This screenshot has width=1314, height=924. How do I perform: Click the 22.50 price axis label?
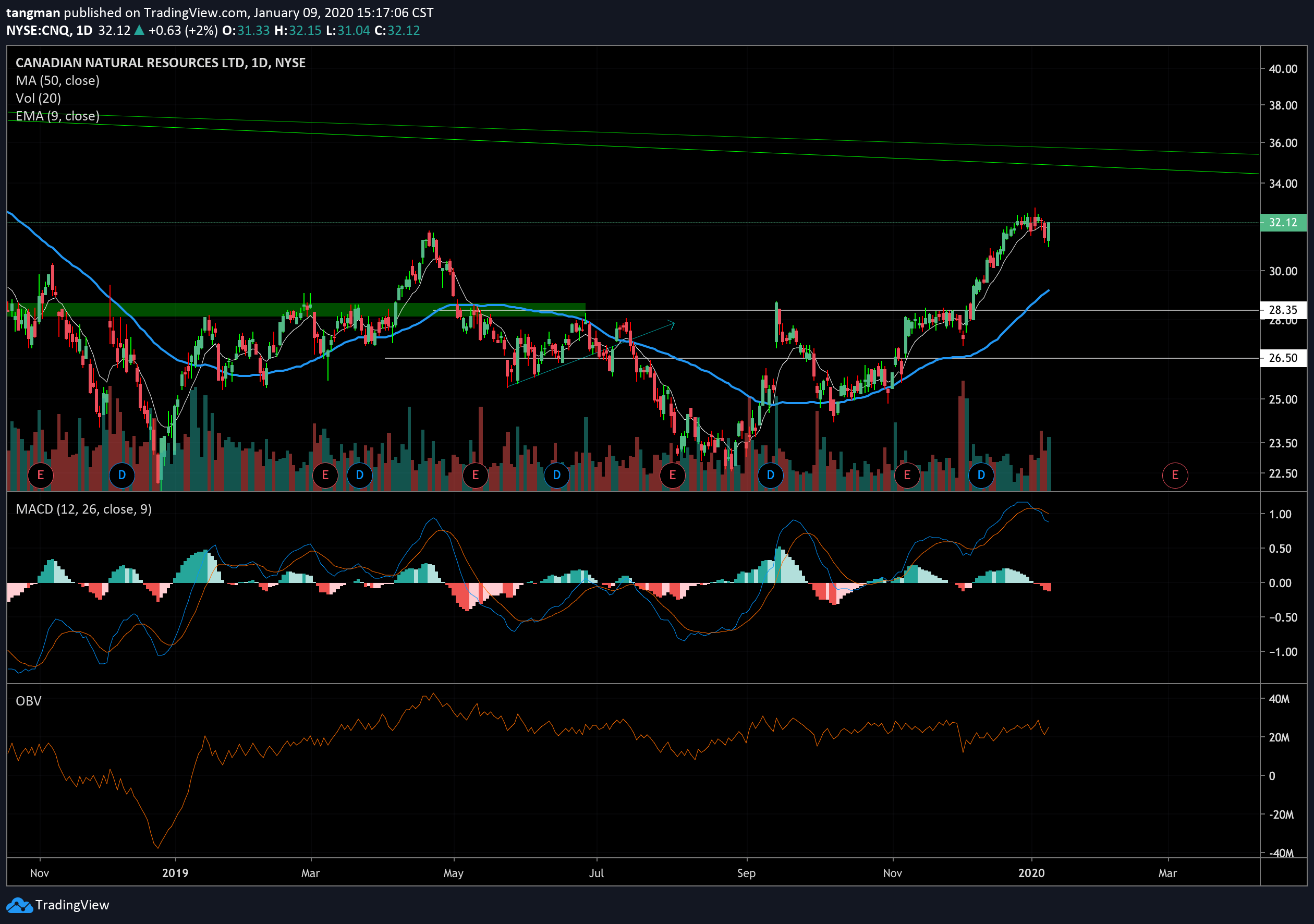[1283, 473]
